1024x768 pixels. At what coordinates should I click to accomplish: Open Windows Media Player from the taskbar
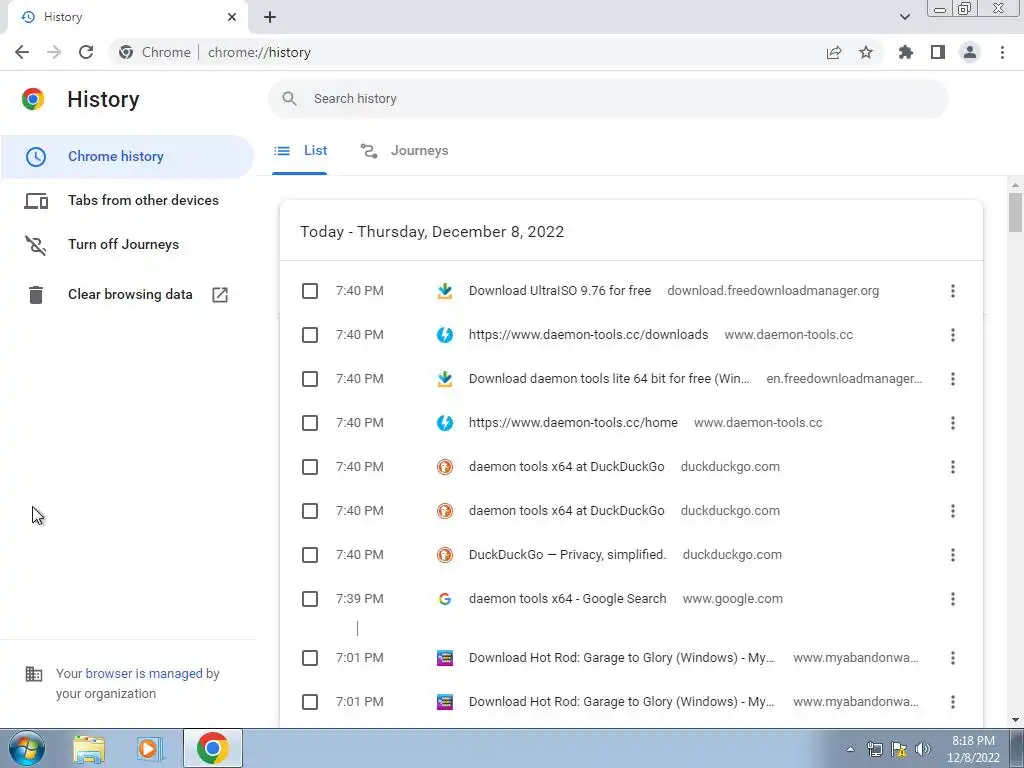(149, 748)
